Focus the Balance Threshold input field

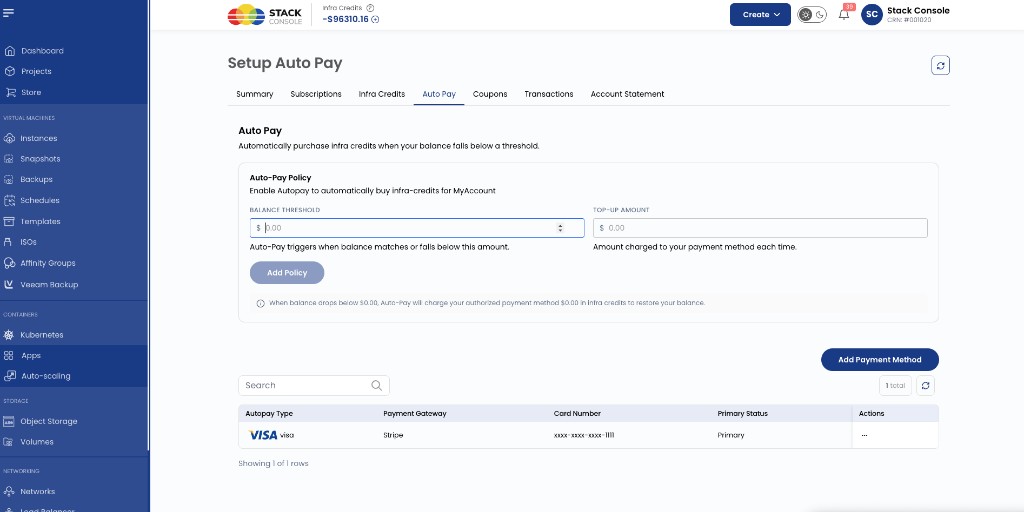coord(417,228)
